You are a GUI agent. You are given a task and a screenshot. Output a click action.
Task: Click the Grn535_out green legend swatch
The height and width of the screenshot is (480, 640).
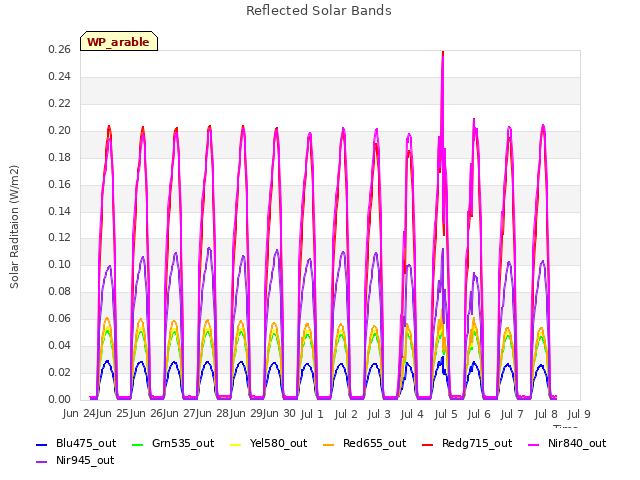138,445
